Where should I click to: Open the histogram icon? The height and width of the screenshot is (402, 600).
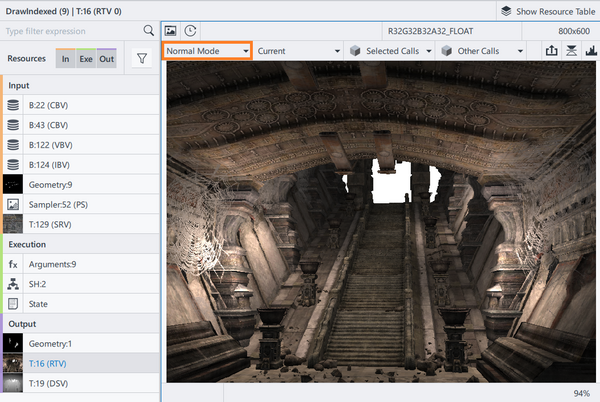point(589,50)
